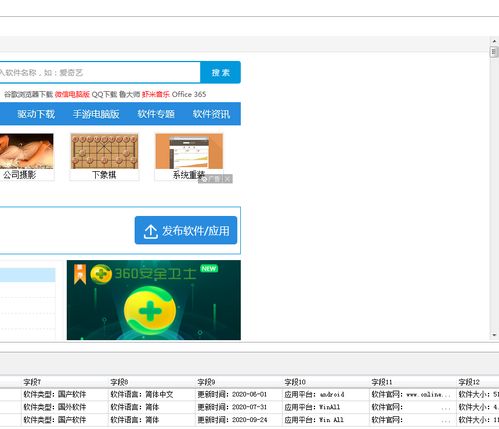Open the 下象棋 thumbnail

(104, 157)
